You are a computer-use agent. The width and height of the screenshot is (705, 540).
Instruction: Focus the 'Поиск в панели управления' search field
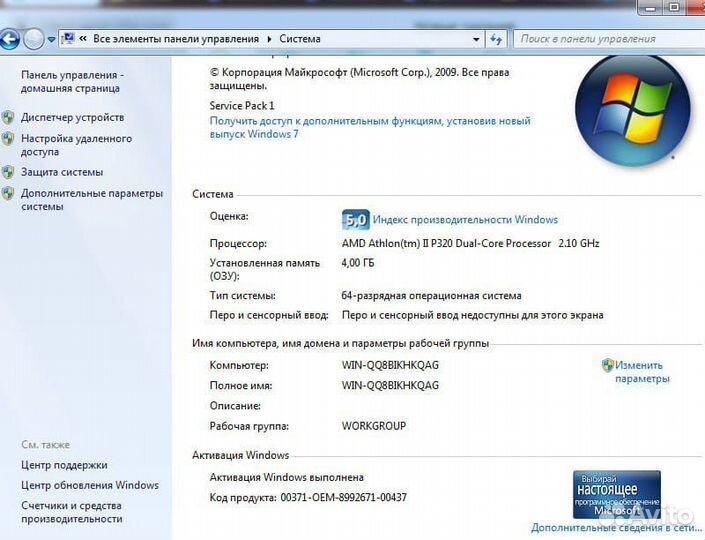tap(609, 39)
